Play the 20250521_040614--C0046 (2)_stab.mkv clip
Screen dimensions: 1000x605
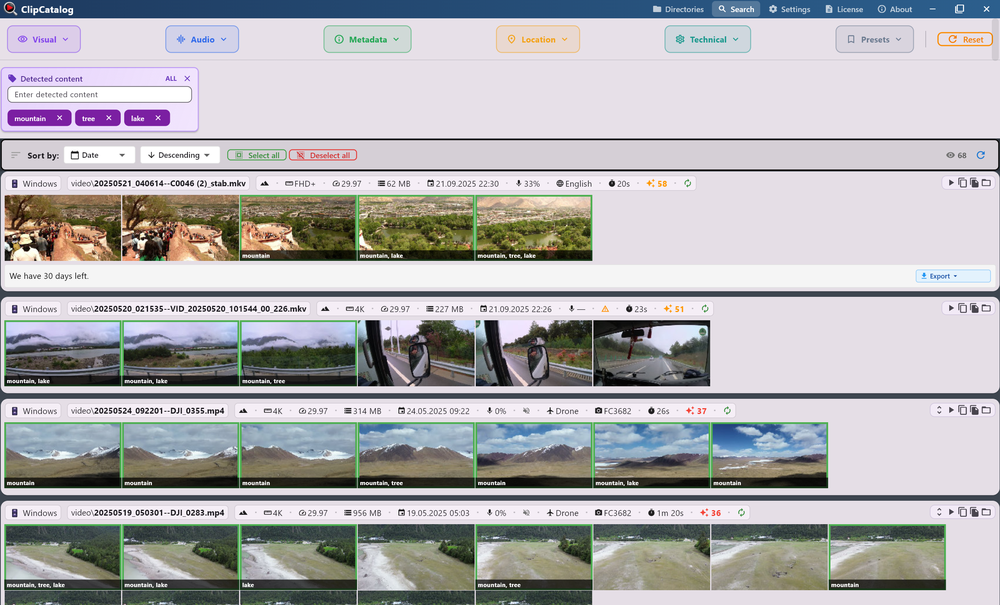pyautogui.click(x=951, y=182)
